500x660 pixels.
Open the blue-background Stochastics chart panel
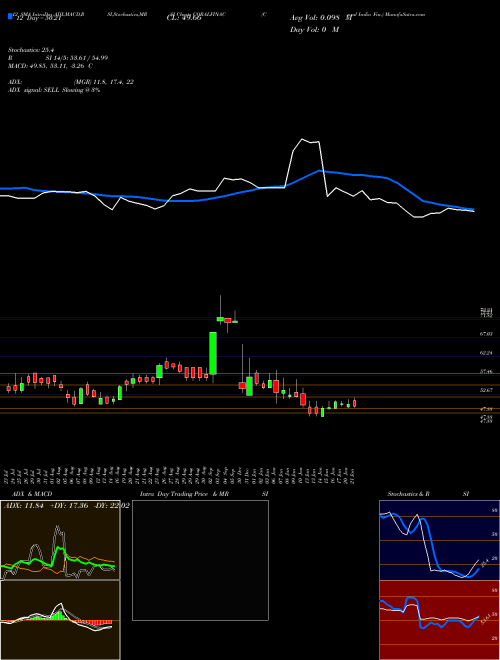point(439,540)
